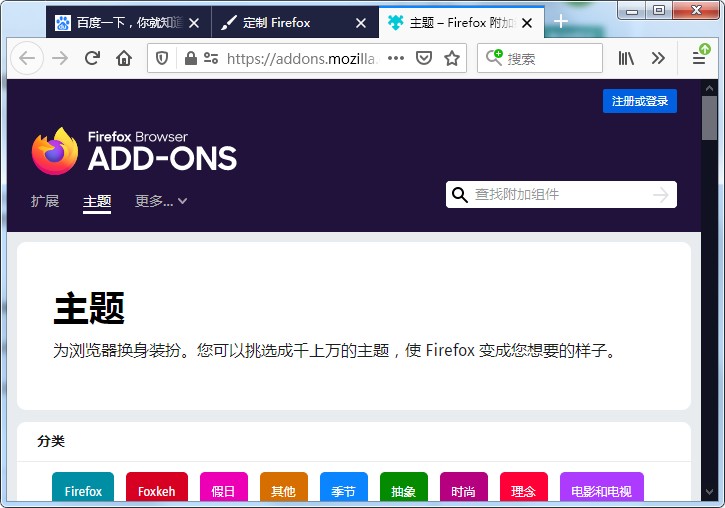Open the Library bookshelf icon

(x=626, y=58)
